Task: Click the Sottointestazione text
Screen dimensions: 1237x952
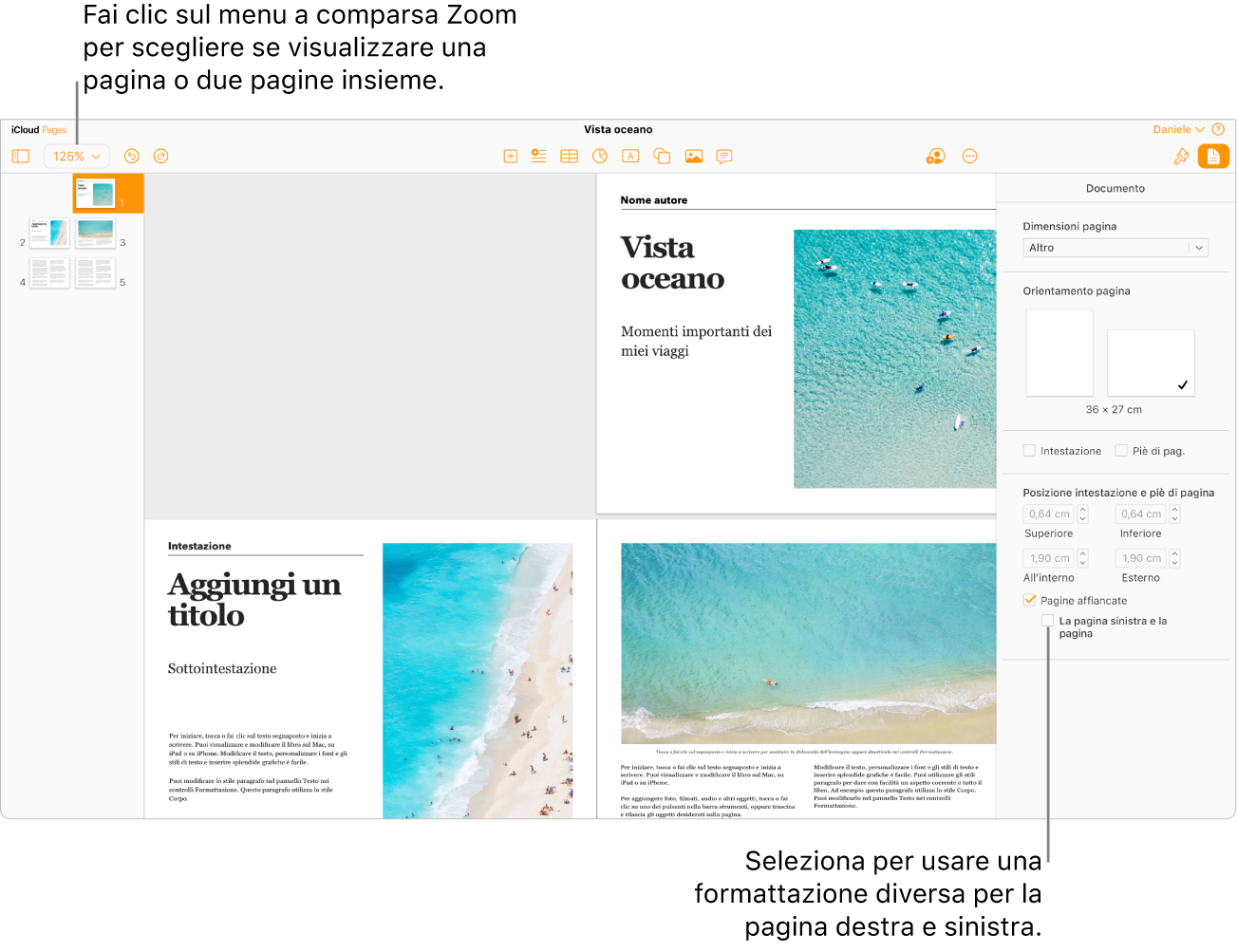Action: [x=222, y=668]
